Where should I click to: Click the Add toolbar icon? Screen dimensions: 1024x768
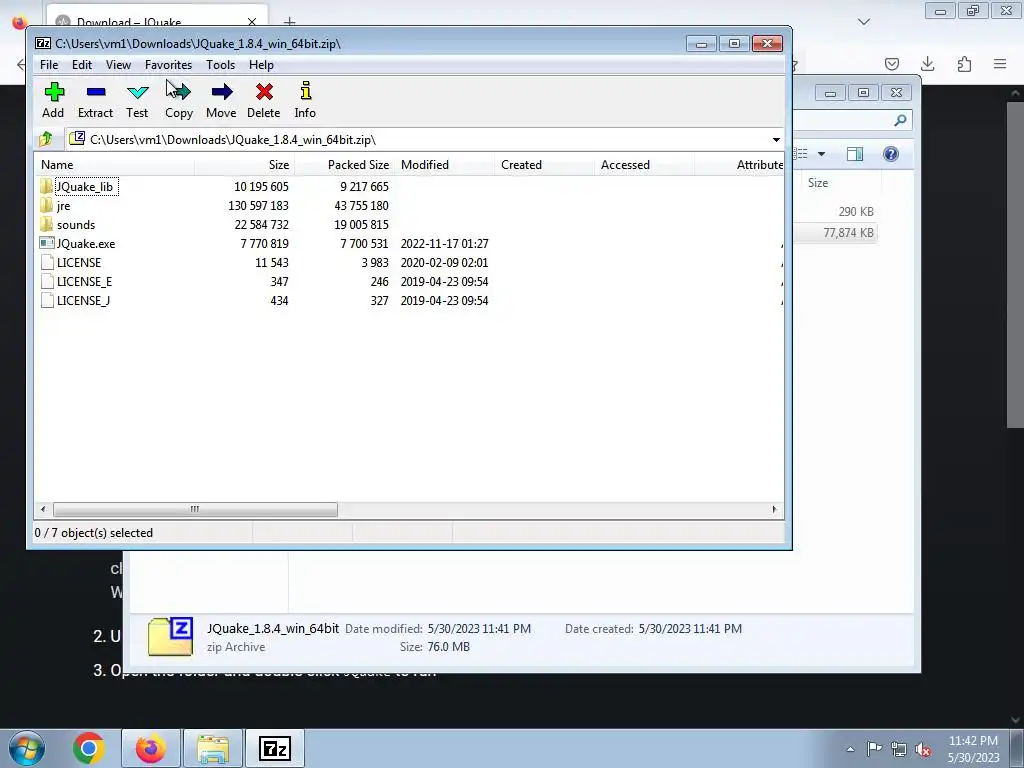pos(54,92)
